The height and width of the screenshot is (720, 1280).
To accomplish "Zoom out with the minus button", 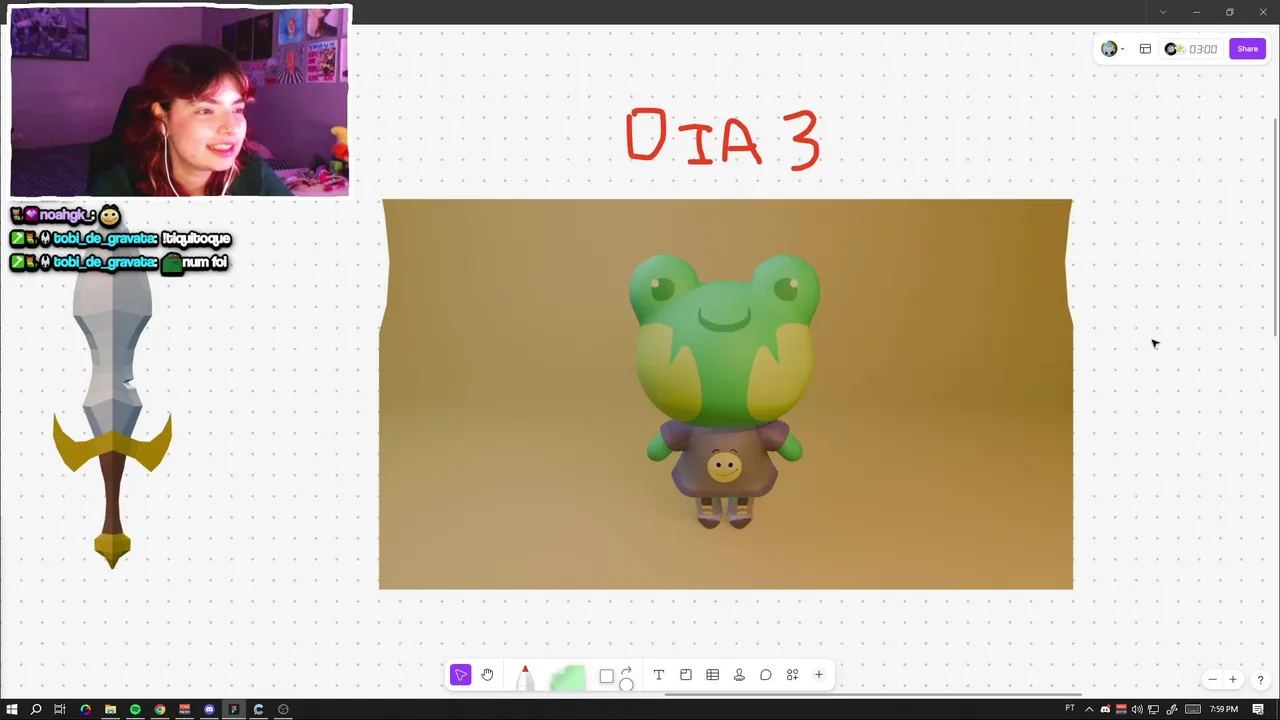I will coord(1212,680).
